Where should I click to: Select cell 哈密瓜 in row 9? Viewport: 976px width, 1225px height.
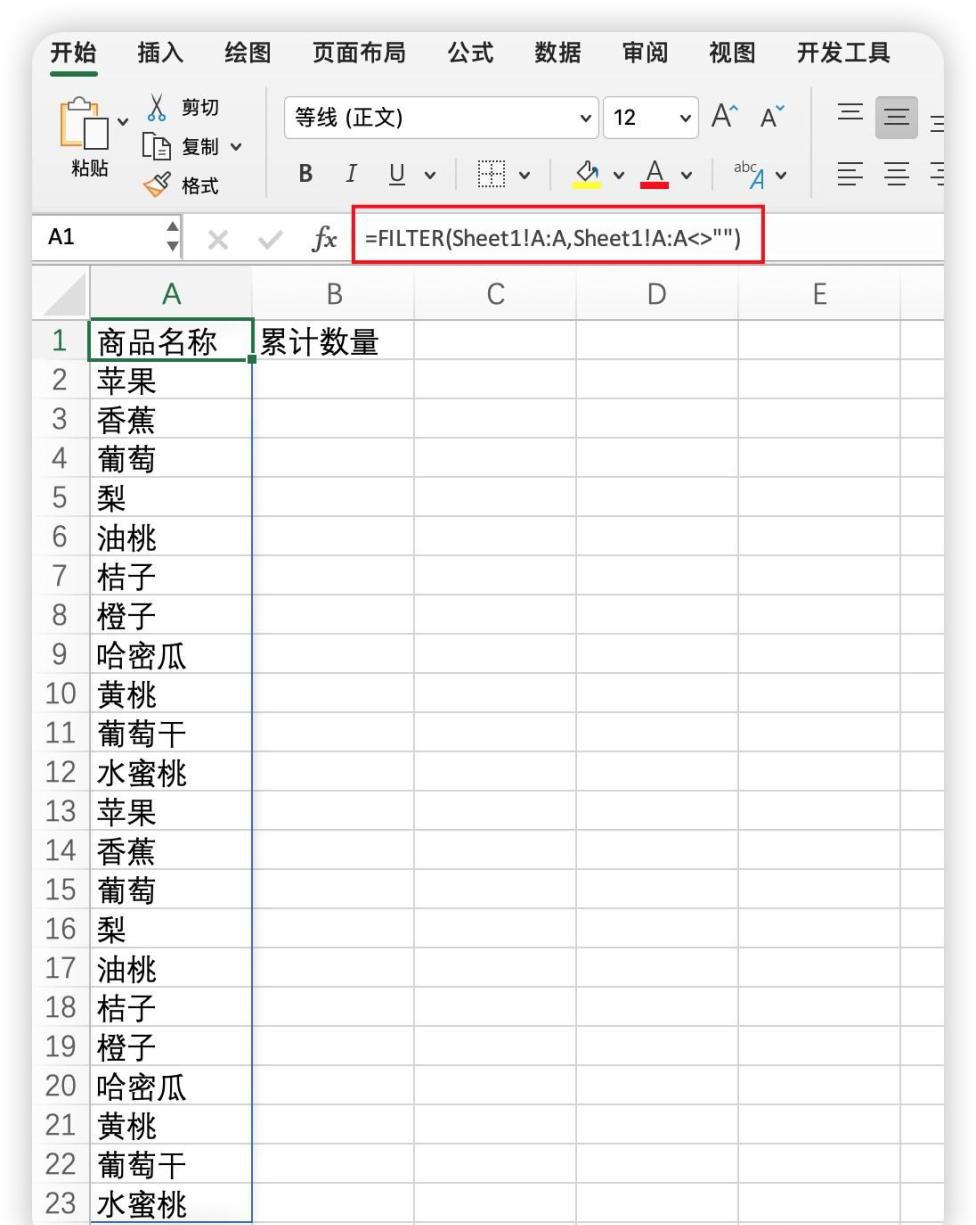click(171, 655)
